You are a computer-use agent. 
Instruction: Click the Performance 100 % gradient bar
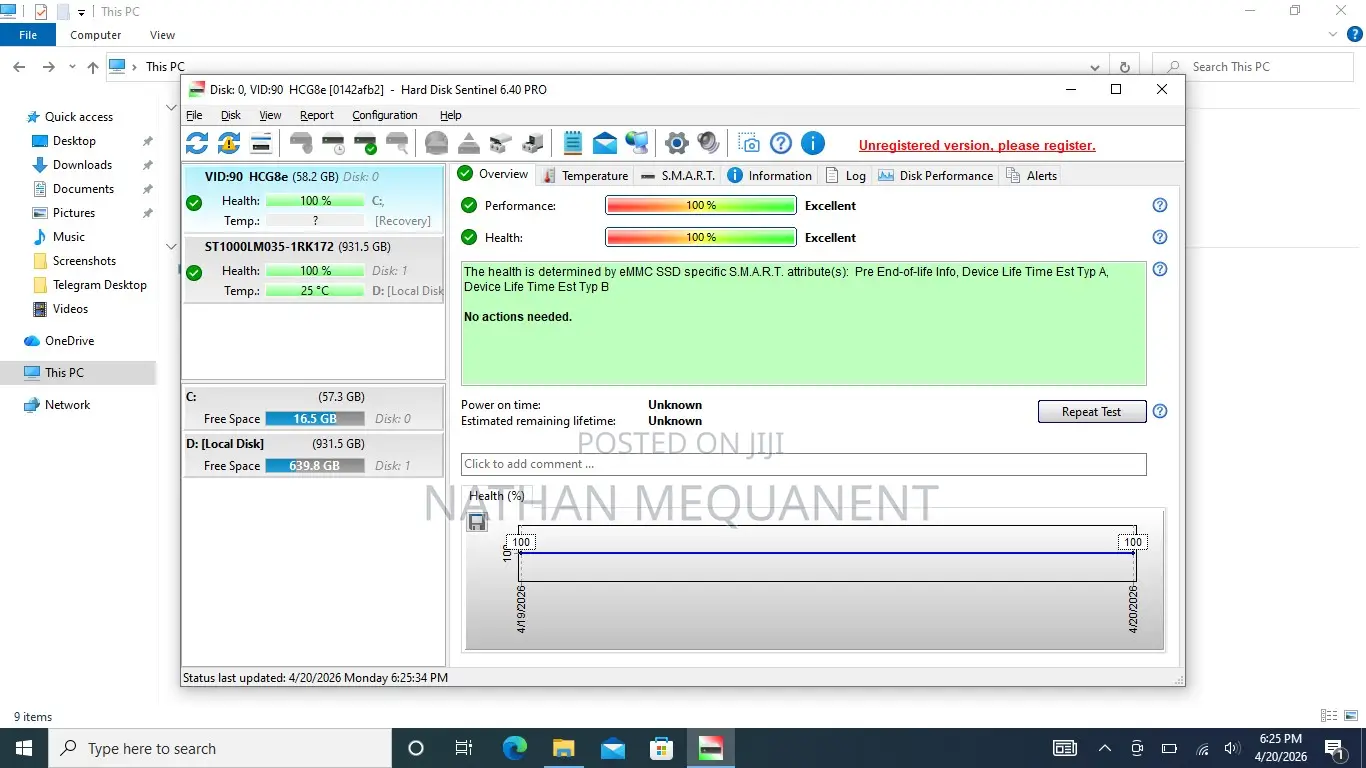point(701,205)
